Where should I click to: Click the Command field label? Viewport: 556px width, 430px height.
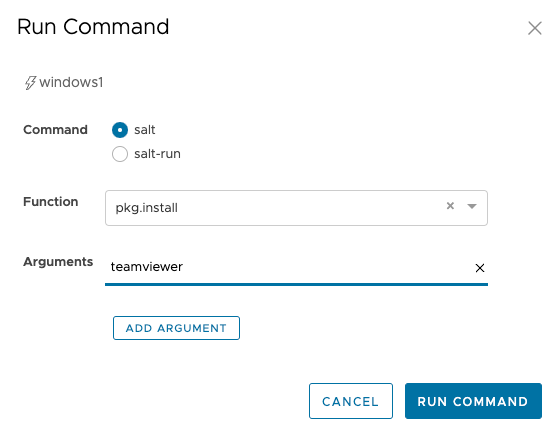pyautogui.click(x=55, y=130)
